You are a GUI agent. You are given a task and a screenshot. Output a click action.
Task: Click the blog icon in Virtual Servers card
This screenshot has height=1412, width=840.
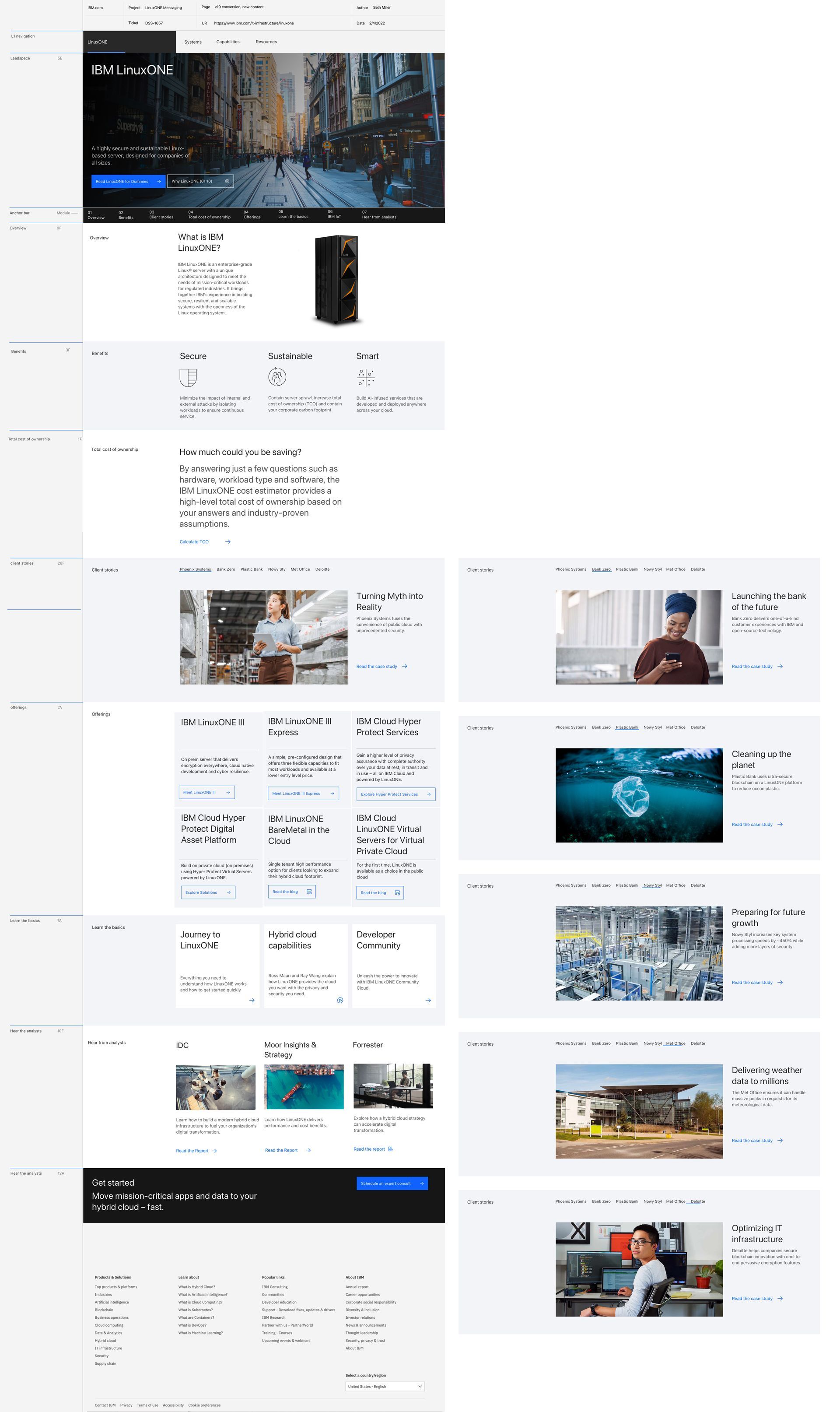(x=397, y=893)
